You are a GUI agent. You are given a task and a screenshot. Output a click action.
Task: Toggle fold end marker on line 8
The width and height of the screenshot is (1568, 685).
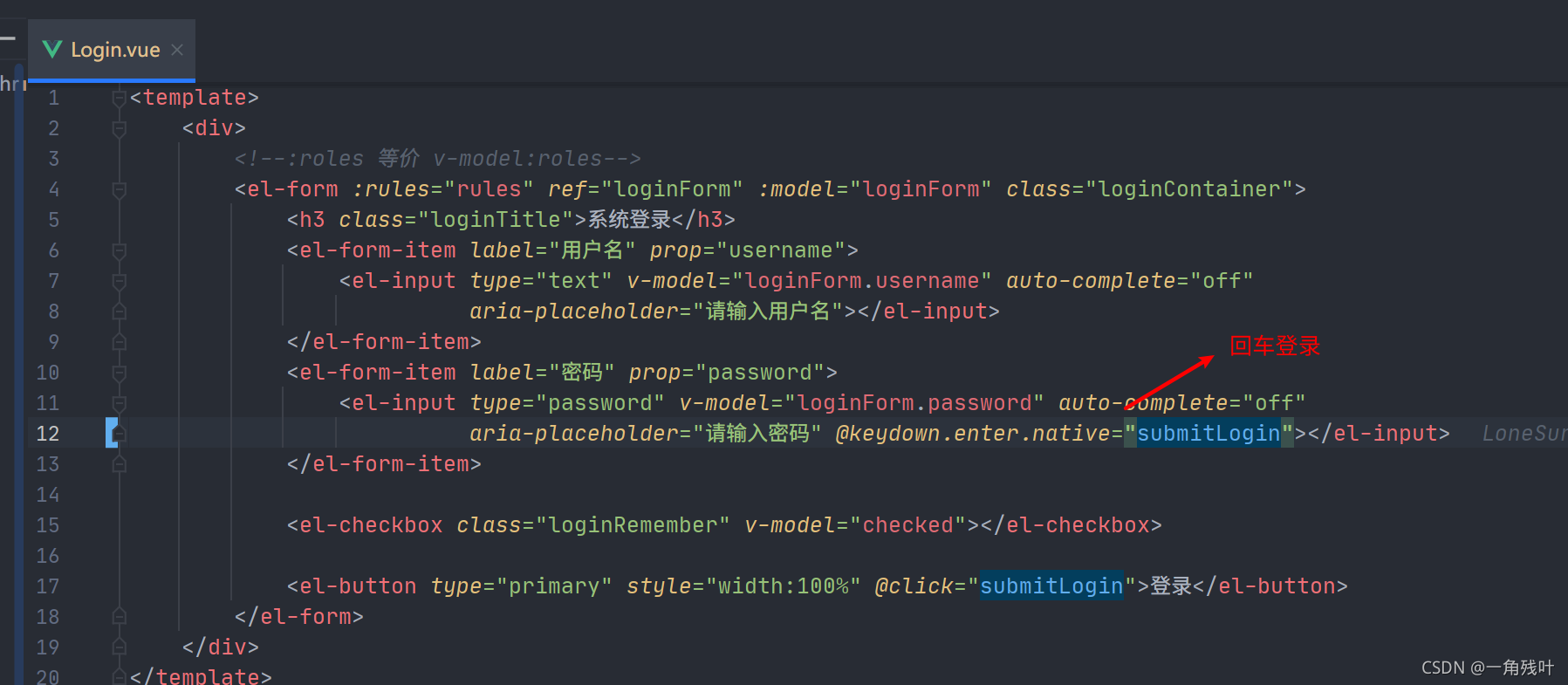[120, 312]
